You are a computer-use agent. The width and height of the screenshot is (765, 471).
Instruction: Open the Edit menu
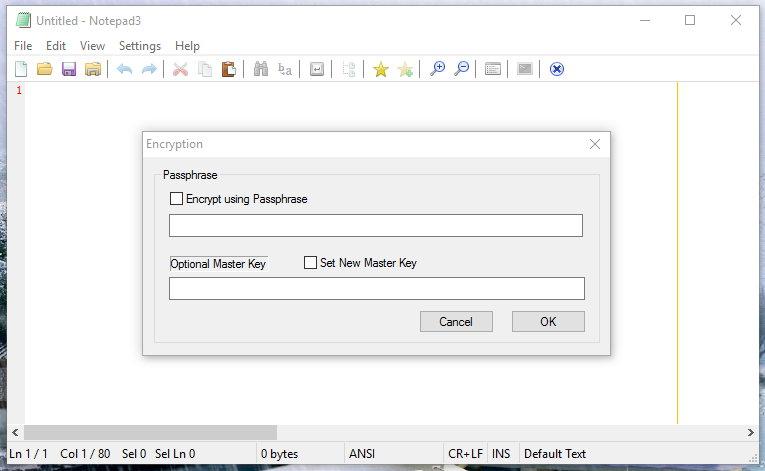pos(56,46)
